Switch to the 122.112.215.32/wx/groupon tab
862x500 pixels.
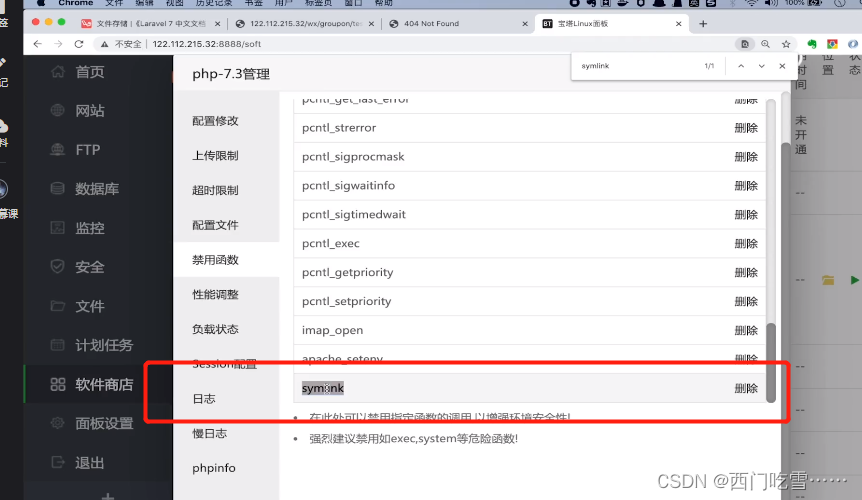tap(305, 24)
